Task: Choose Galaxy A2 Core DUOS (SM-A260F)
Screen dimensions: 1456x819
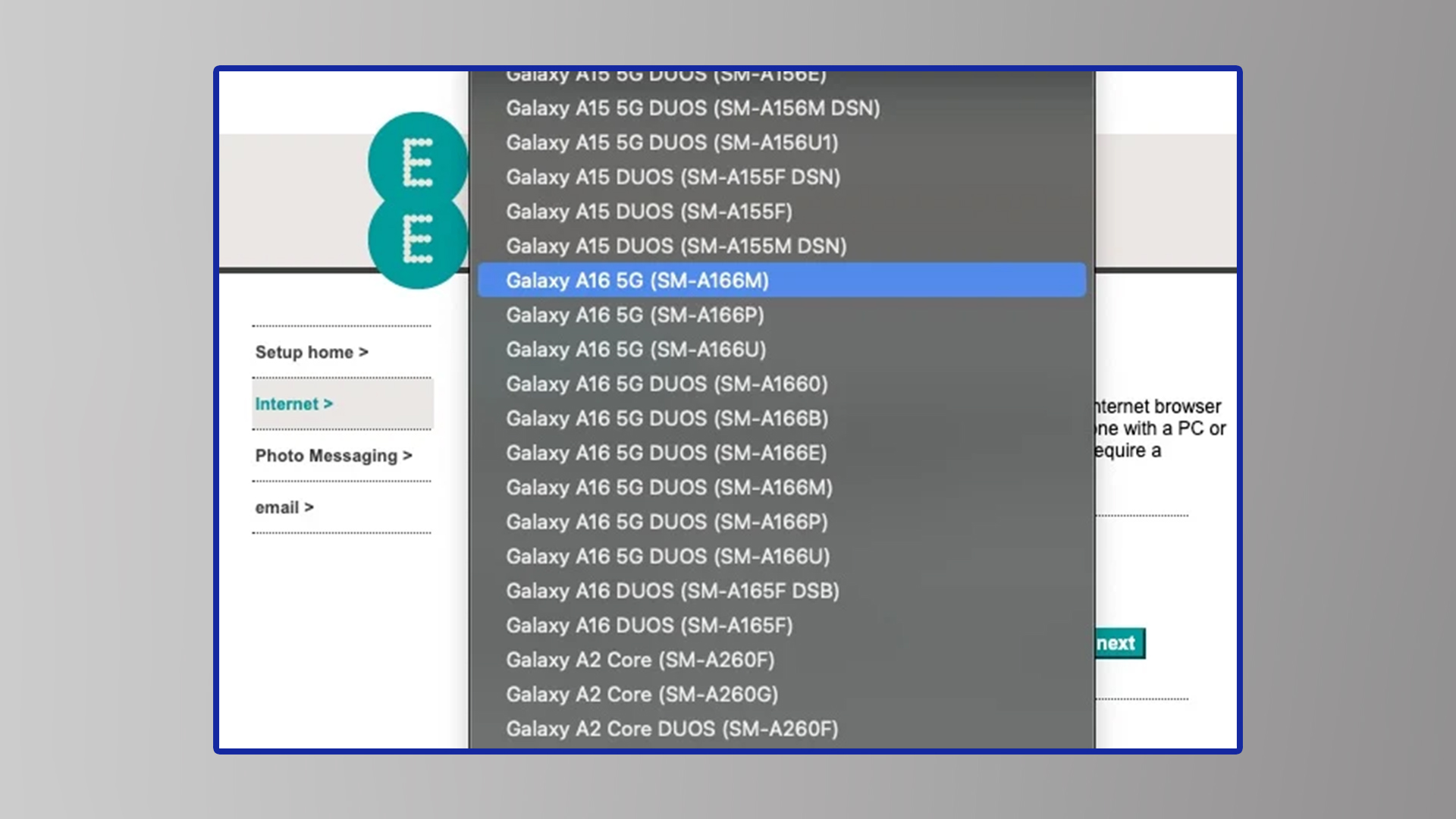Action: (x=781, y=730)
